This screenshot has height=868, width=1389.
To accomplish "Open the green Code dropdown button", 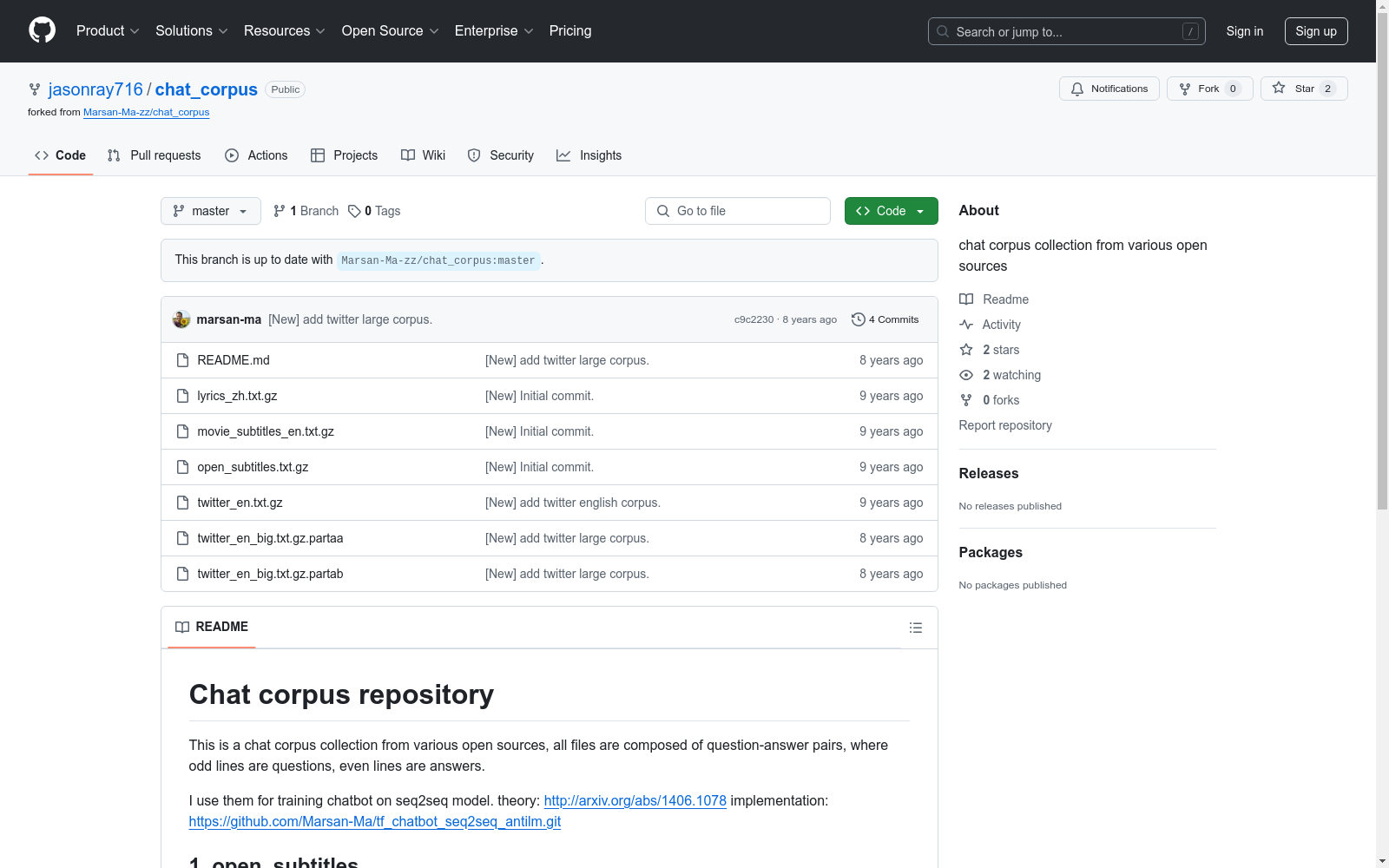I will 892,211.
